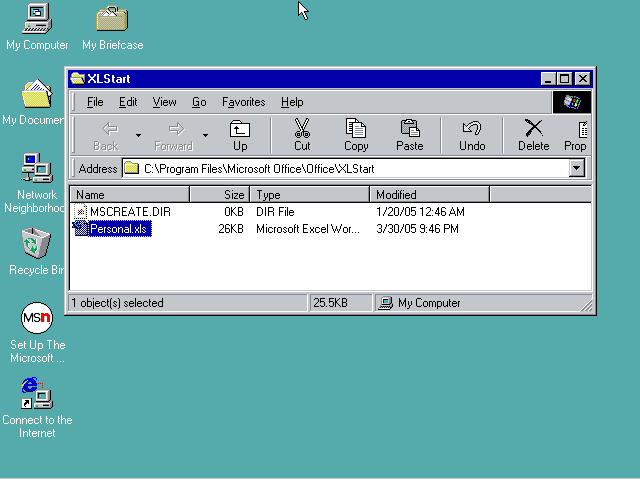Expand the Address bar dropdown

[576, 168]
